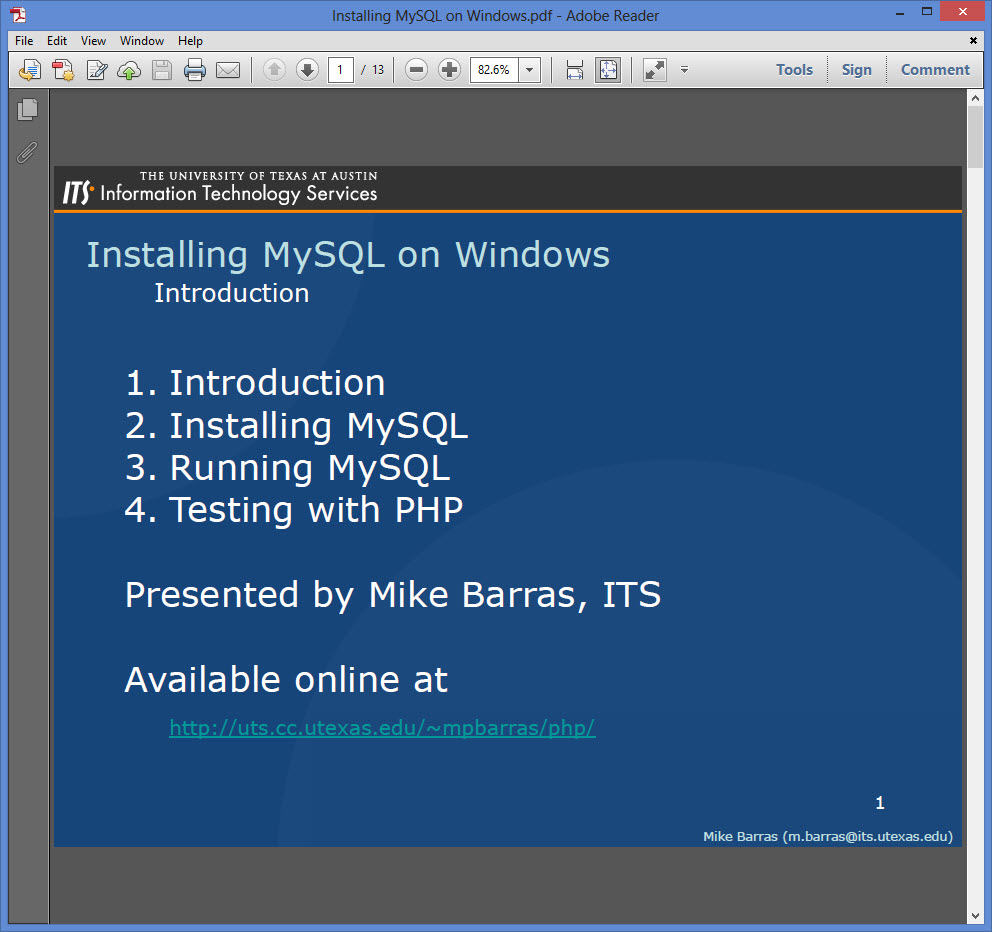Click the Create PDF icon
Image resolution: width=992 pixels, height=932 pixels.
click(x=63, y=70)
